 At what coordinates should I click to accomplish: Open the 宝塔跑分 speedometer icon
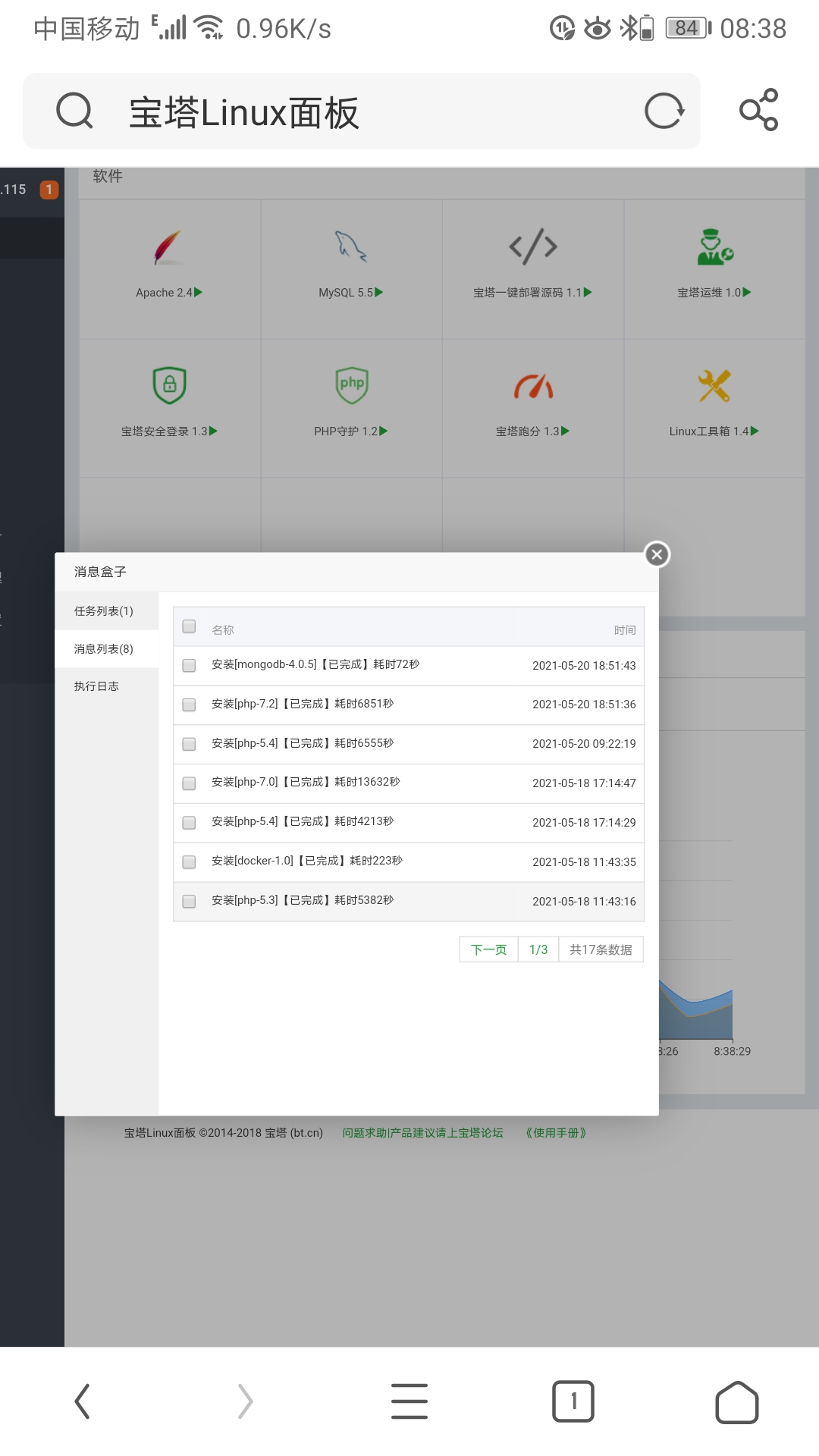pos(533,386)
